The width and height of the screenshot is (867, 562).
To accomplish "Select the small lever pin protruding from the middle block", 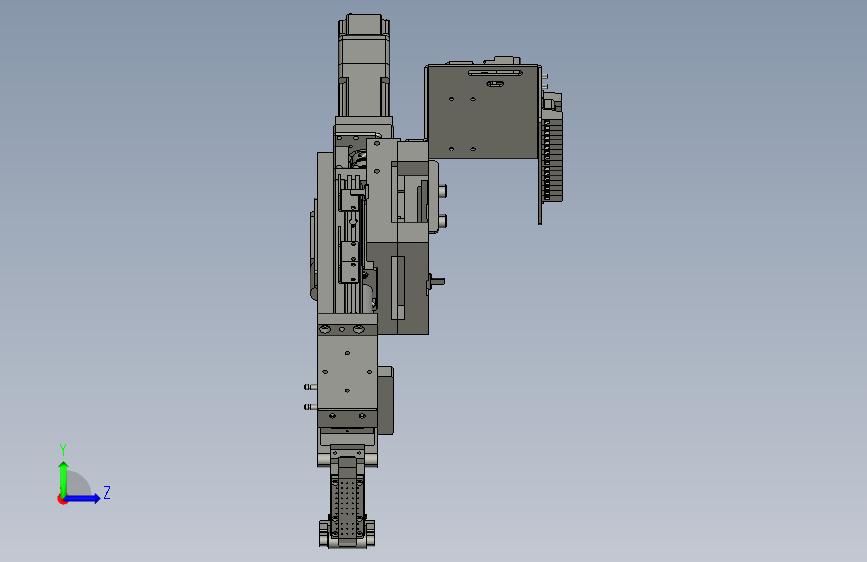I will 436,282.
